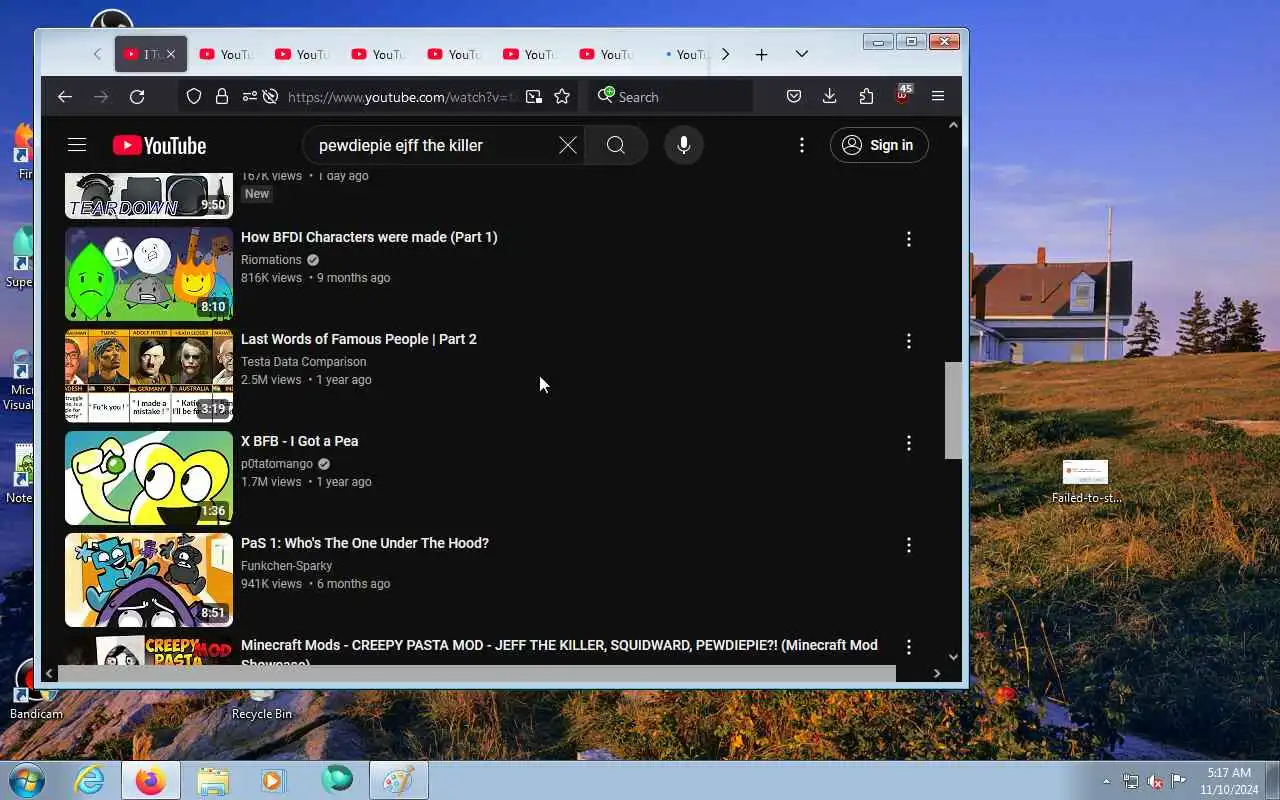
Task: Visit the Funkchen-Sparky channel
Action: 286,566
